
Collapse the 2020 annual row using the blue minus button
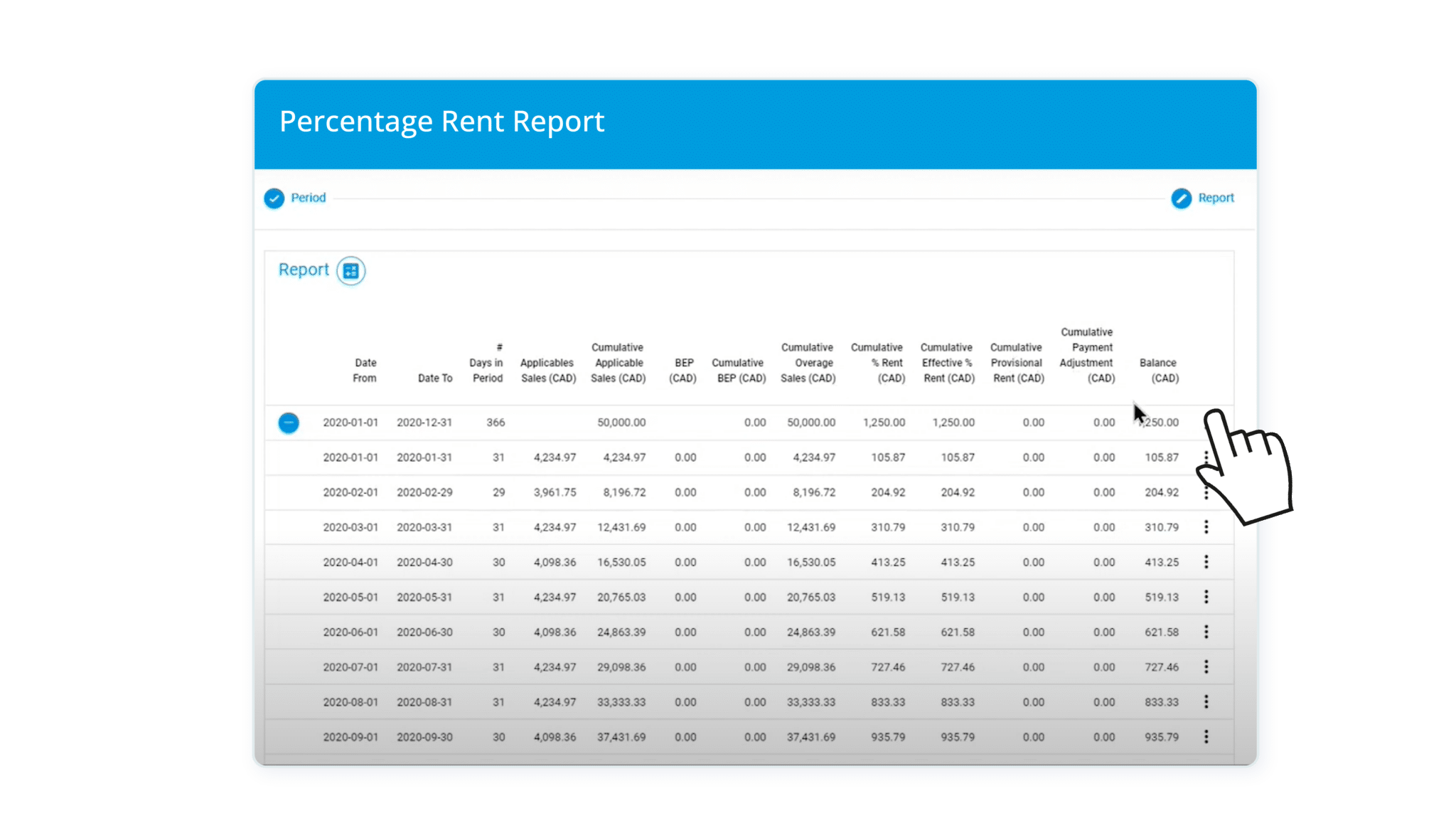290,422
